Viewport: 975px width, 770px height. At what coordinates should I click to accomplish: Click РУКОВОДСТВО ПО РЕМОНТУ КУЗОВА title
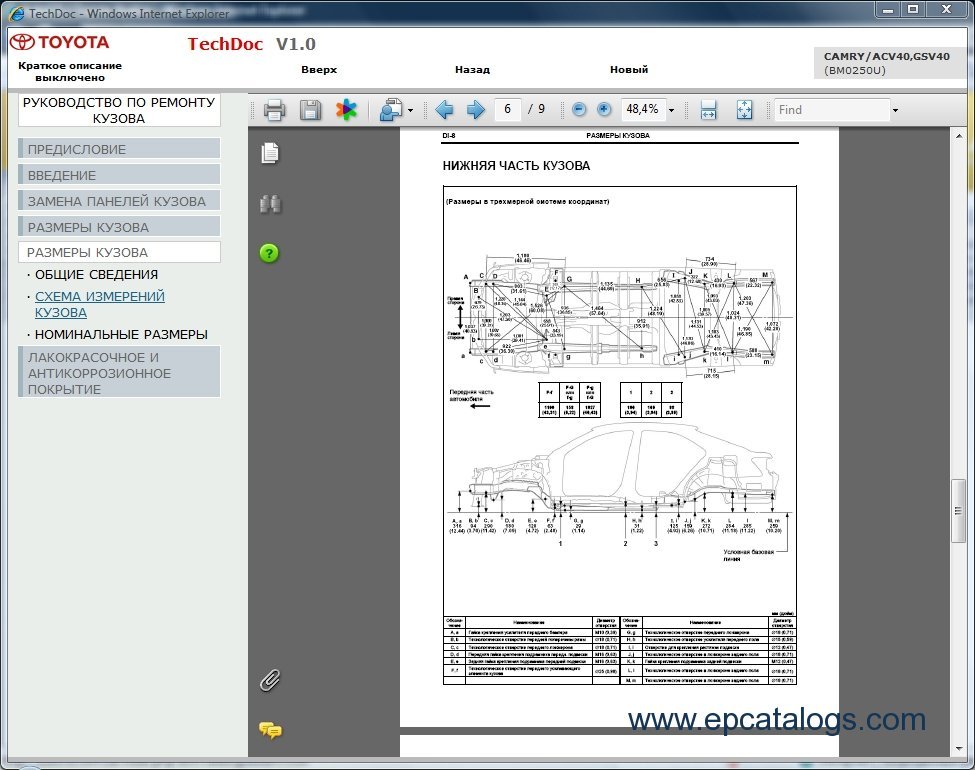(x=119, y=110)
